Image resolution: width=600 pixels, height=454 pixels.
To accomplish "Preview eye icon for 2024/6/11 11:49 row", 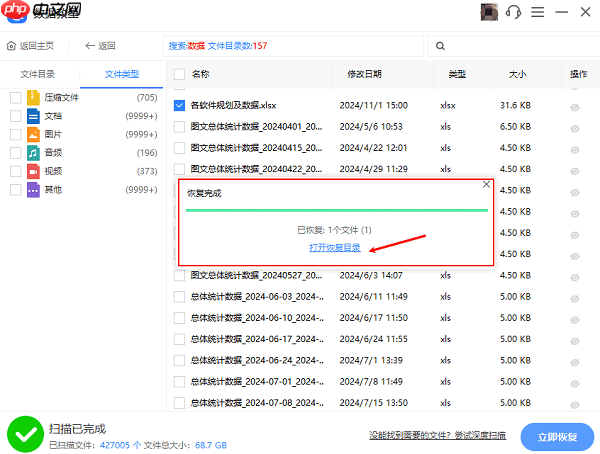I will coord(575,299).
